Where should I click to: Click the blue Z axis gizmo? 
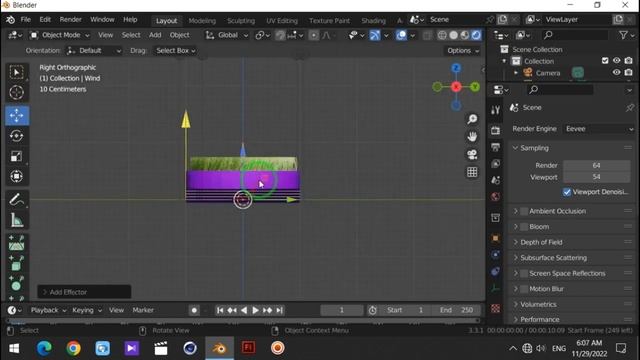(456, 68)
